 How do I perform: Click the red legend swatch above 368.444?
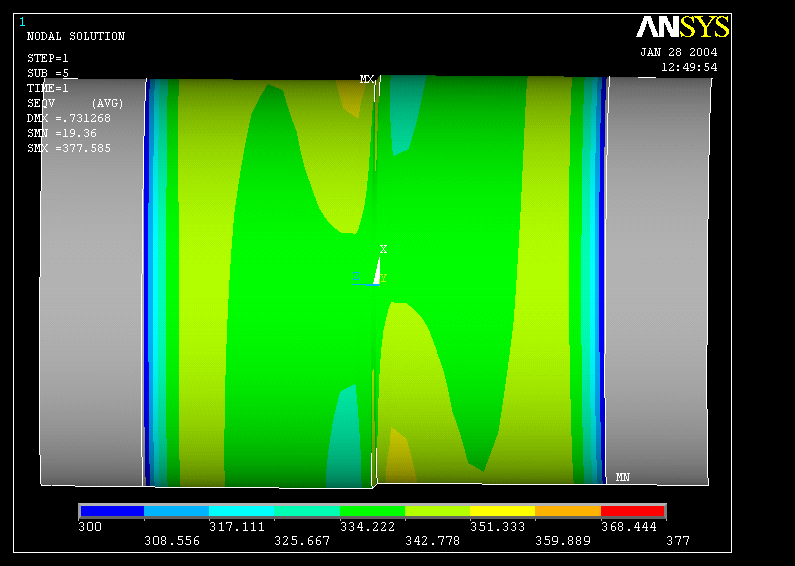(632, 511)
